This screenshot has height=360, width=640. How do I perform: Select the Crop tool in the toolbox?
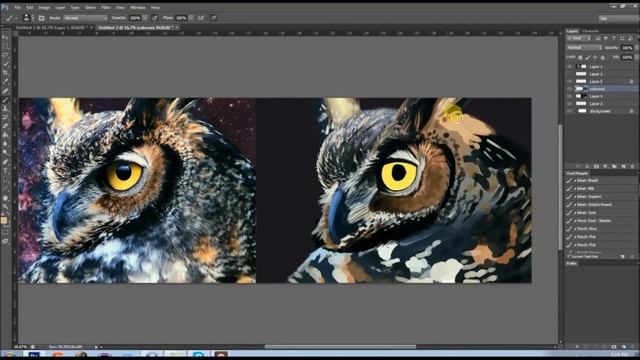click(5, 73)
